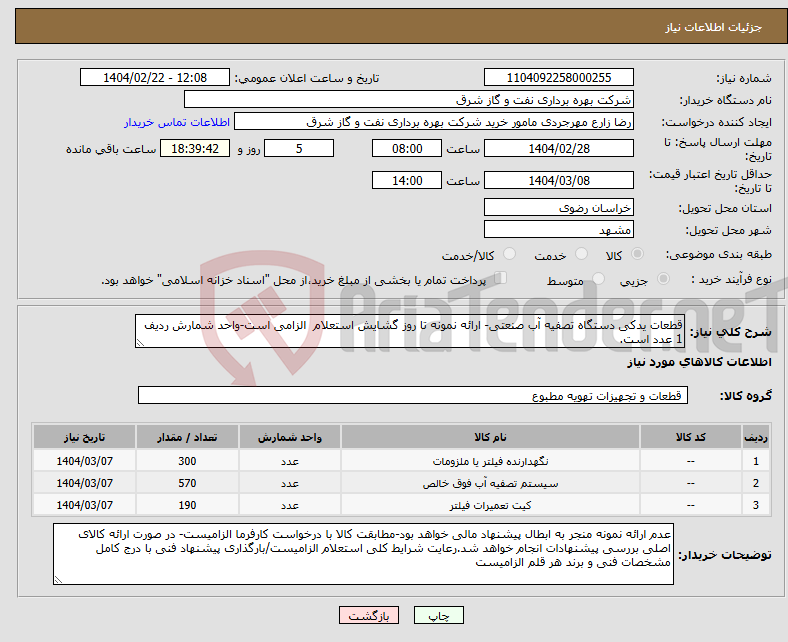Click the need number field 1104092258000255

pyautogui.click(x=558, y=77)
